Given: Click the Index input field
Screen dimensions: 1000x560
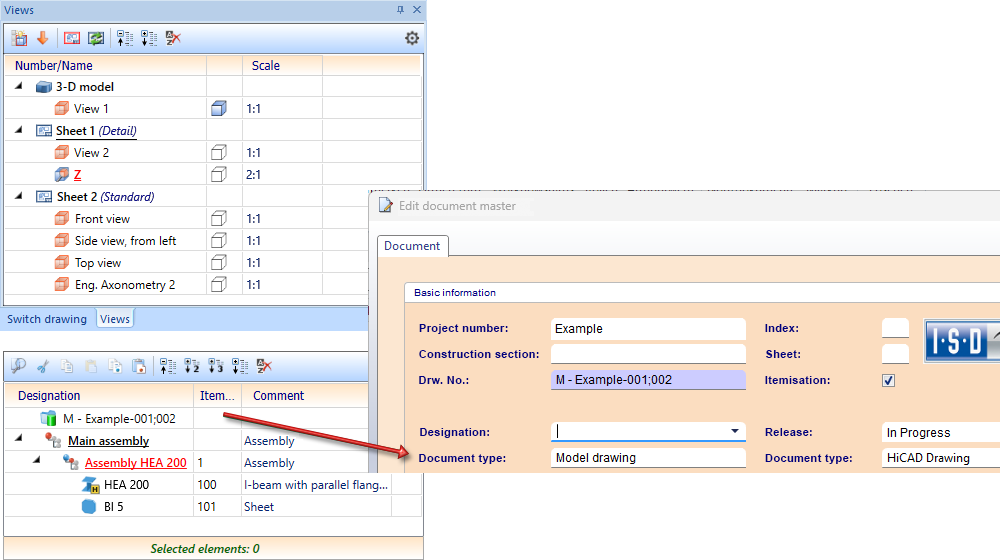Looking at the screenshot, I should click(x=895, y=328).
